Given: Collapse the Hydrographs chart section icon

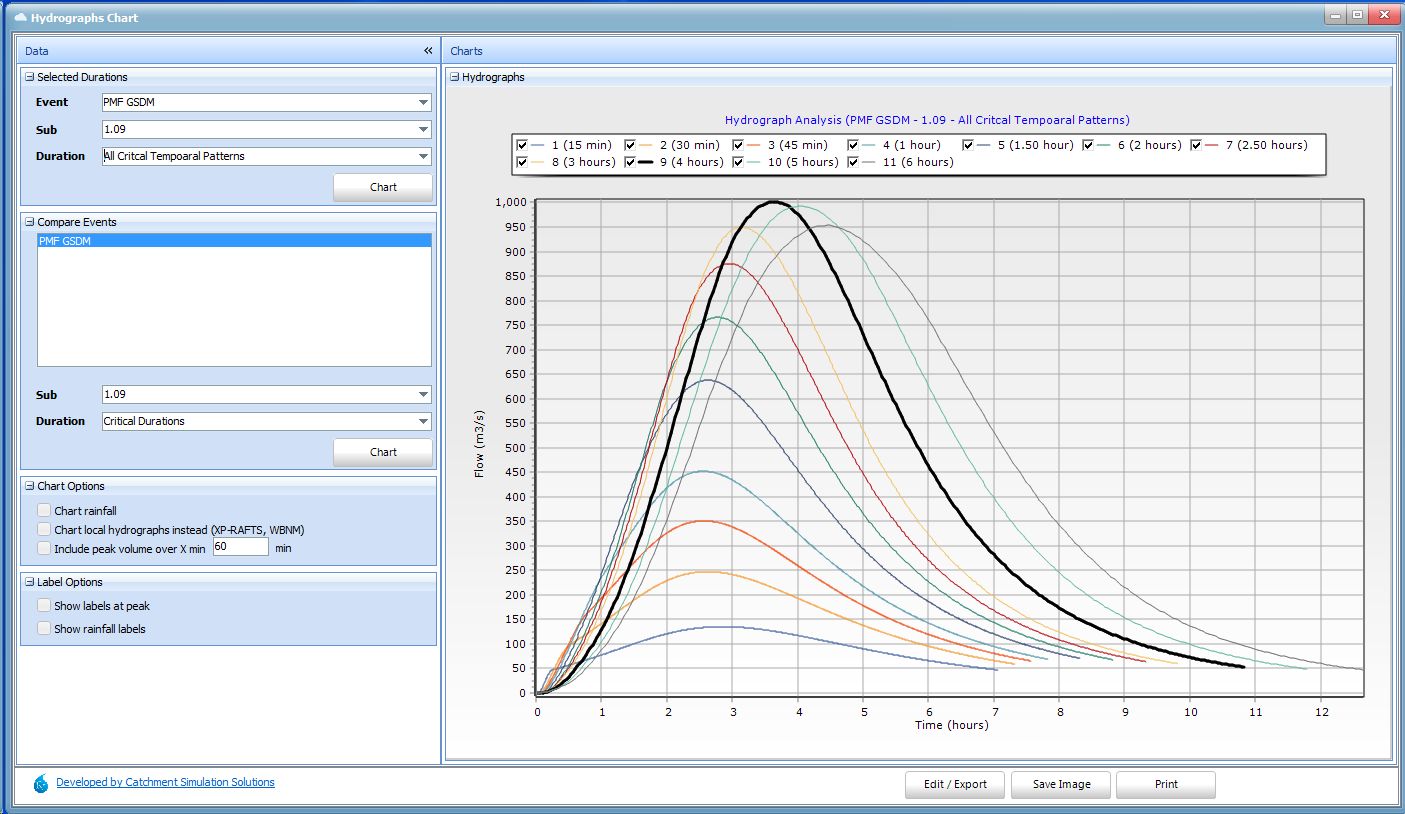Looking at the screenshot, I should [454, 77].
